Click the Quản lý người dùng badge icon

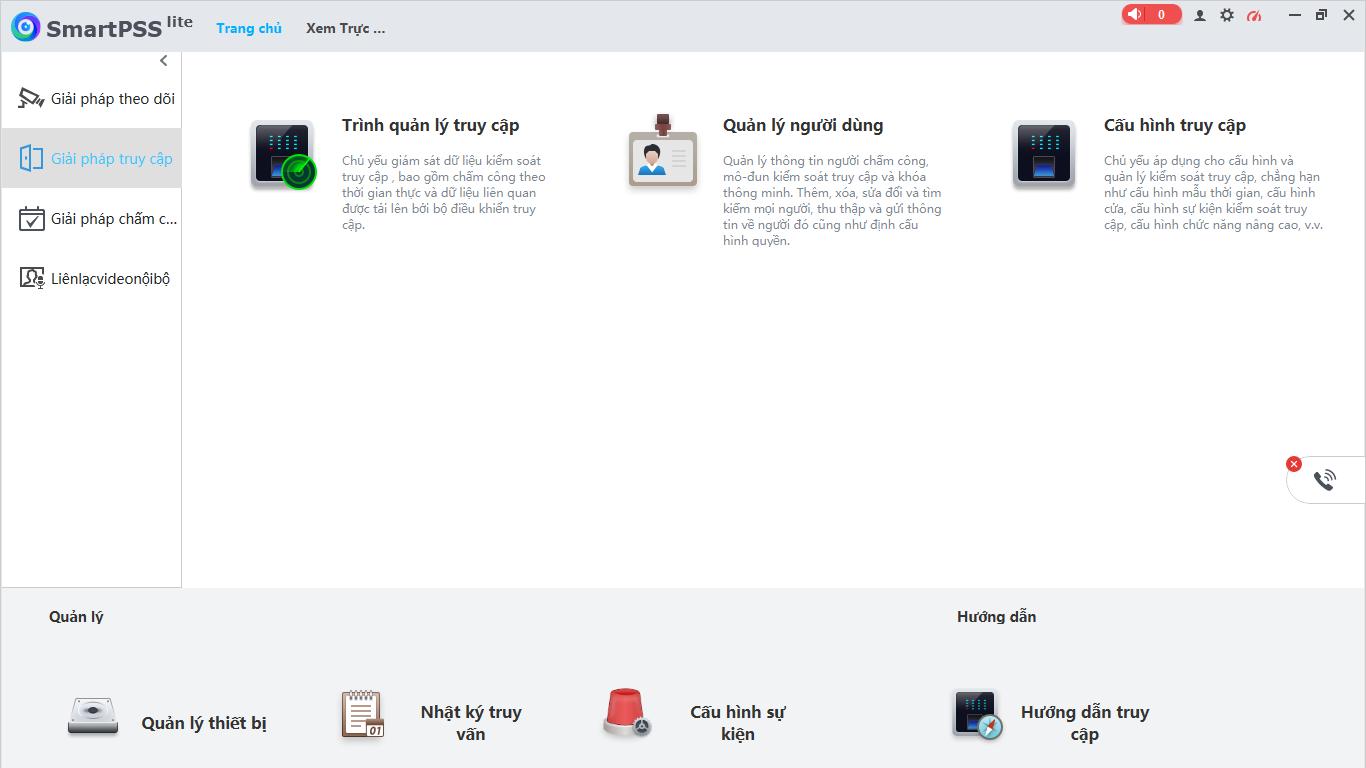click(x=662, y=153)
